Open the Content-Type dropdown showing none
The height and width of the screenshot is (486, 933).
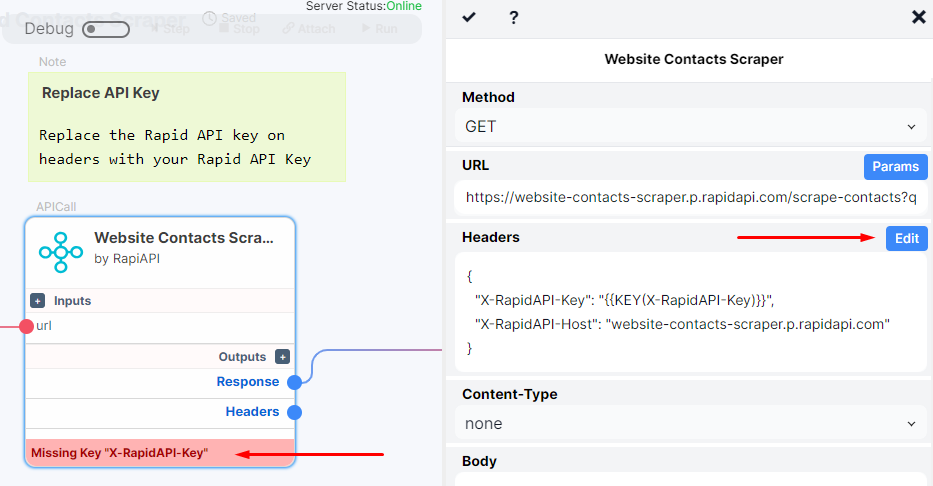click(691, 424)
